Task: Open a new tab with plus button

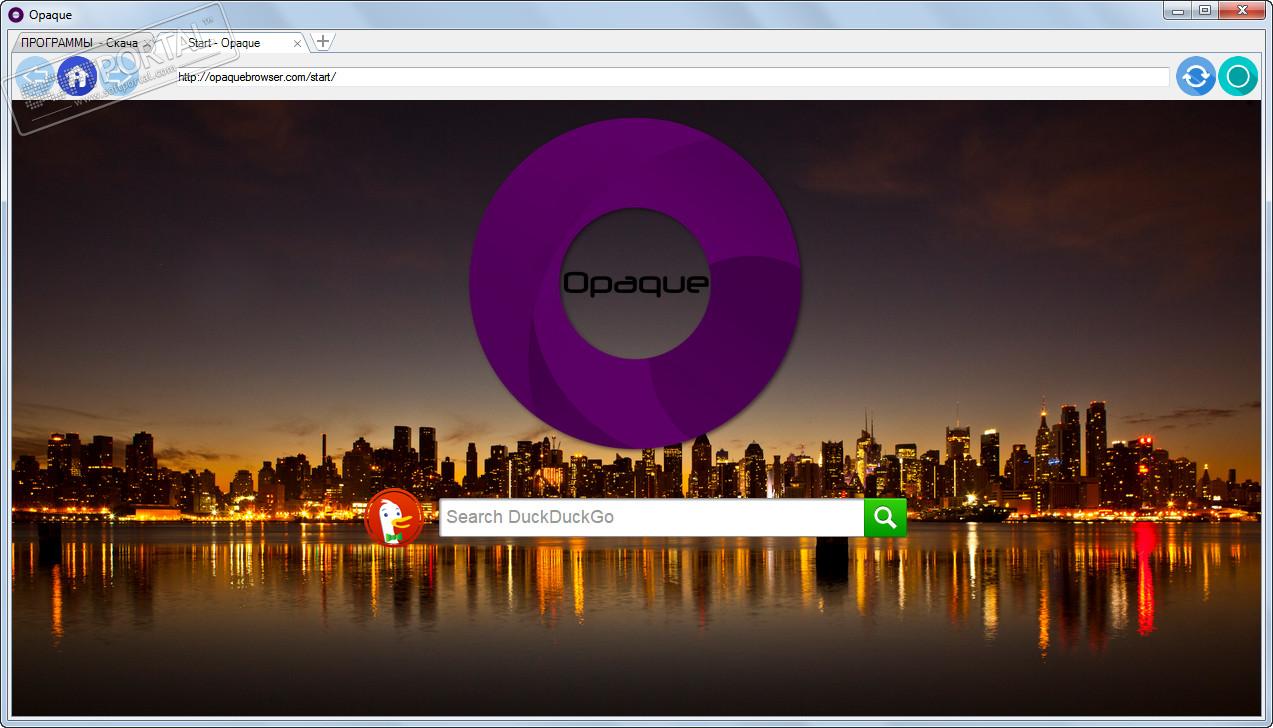Action: pos(323,42)
